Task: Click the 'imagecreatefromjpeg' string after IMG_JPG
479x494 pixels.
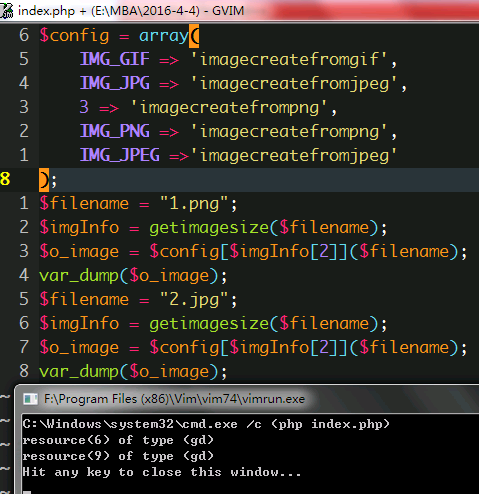Action: [294, 84]
